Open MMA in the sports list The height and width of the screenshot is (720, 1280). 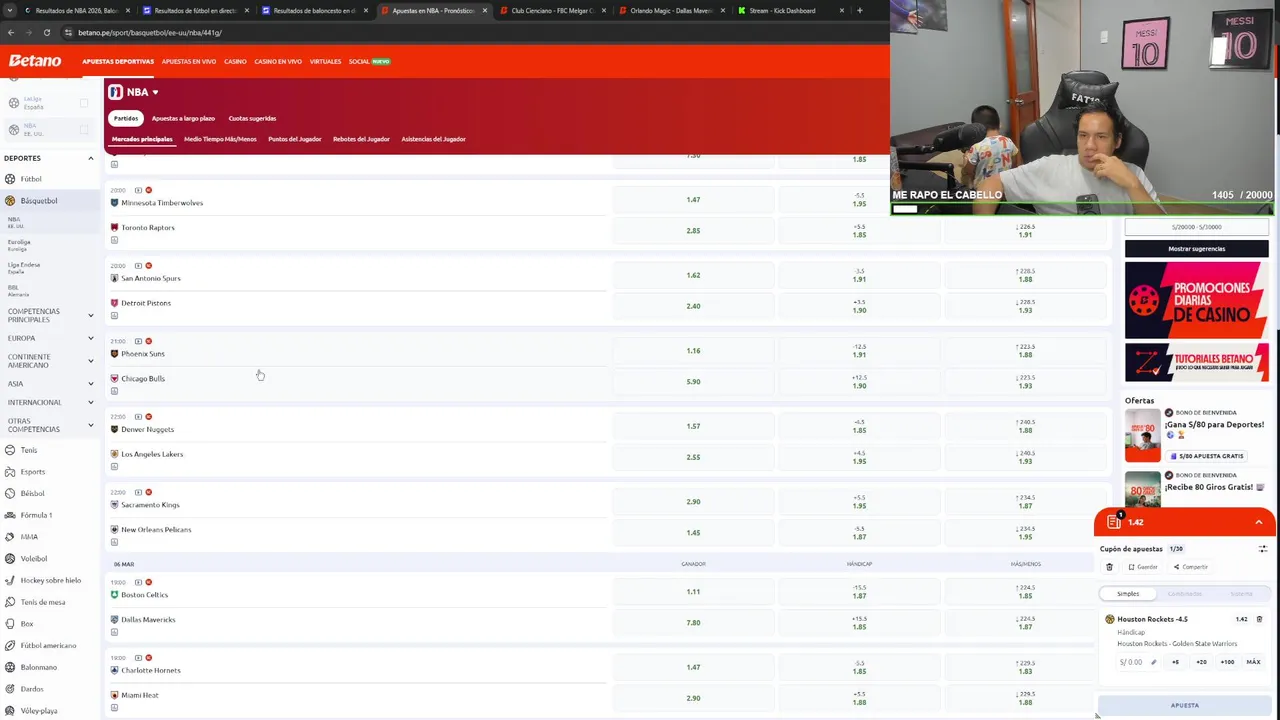[x=29, y=537]
